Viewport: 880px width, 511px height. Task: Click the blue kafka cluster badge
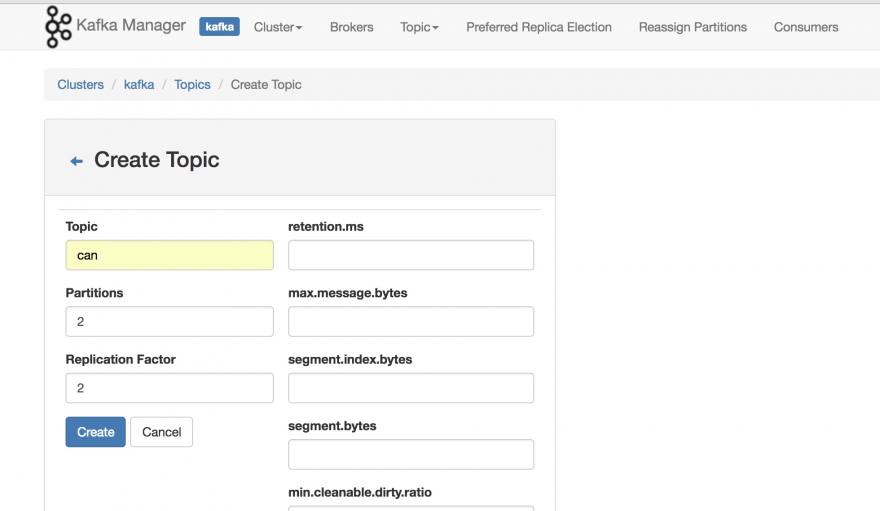click(219, 27)
